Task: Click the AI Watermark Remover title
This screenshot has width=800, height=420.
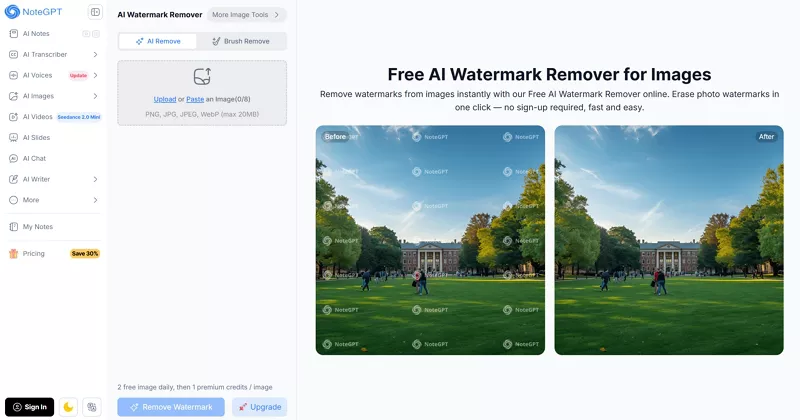Action: pos(160,15)
